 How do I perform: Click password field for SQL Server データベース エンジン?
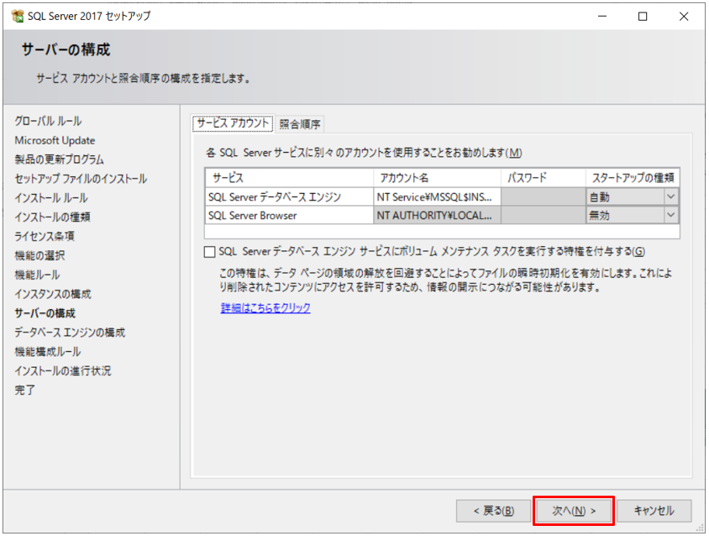click(x=544, y=197)
